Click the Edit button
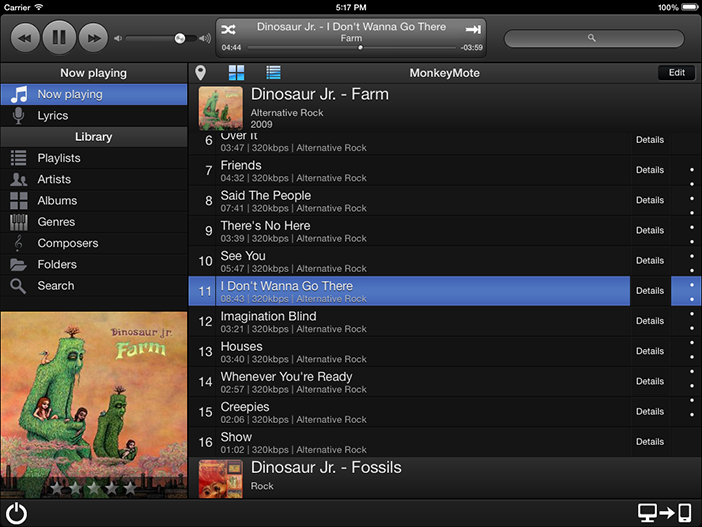 point(676,73)
